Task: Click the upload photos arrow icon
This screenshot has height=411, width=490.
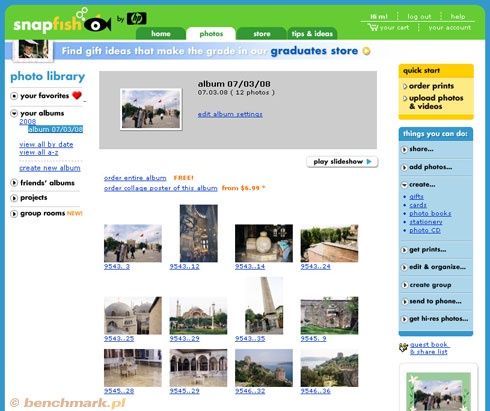Action: [x=405, y=98]
